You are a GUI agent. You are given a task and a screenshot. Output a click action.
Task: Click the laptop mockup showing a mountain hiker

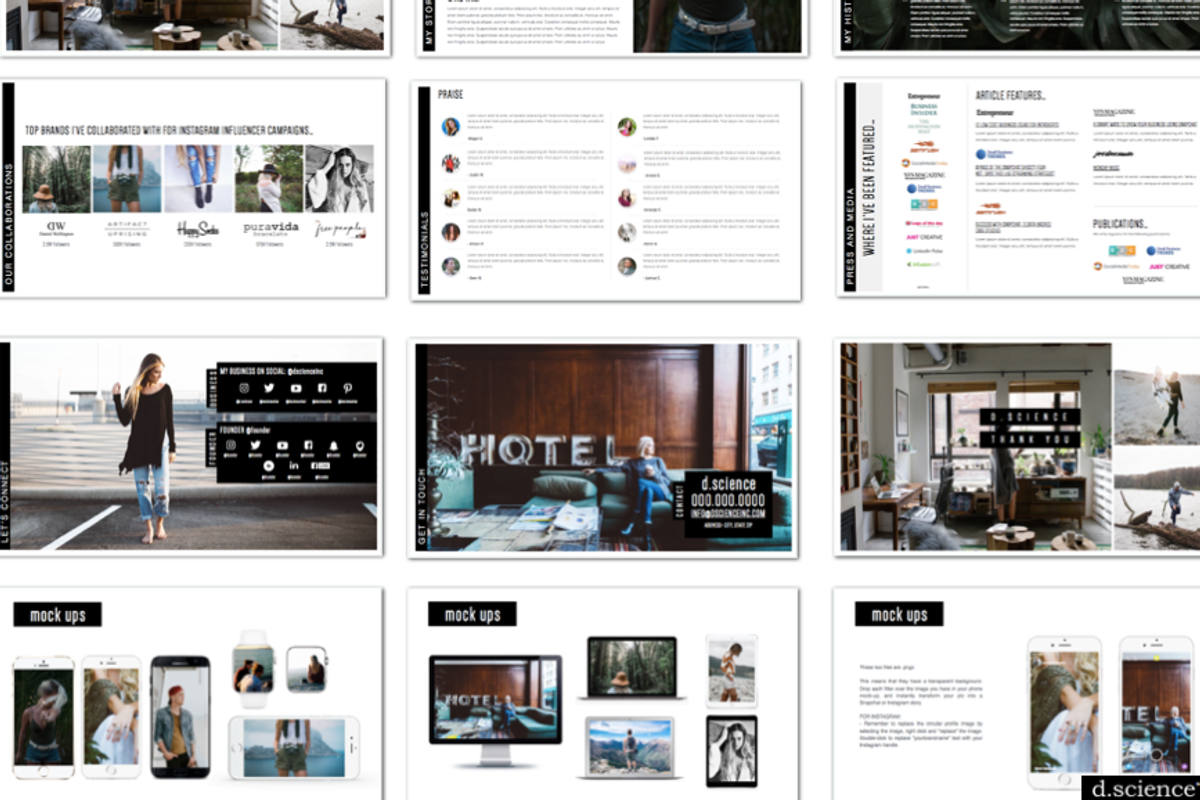click(632, 749)
